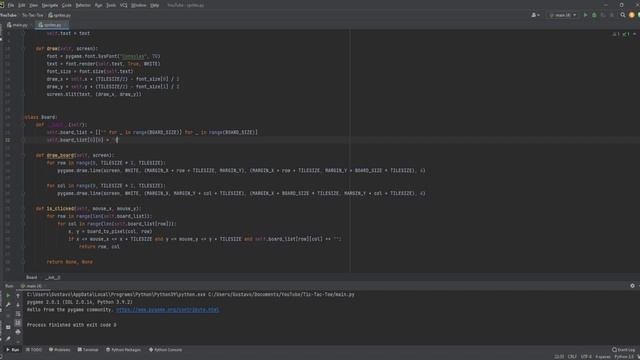Click the up arrow icon in Run panel
Viewport: 640px width, 360px height.
(x=18, y=296)
